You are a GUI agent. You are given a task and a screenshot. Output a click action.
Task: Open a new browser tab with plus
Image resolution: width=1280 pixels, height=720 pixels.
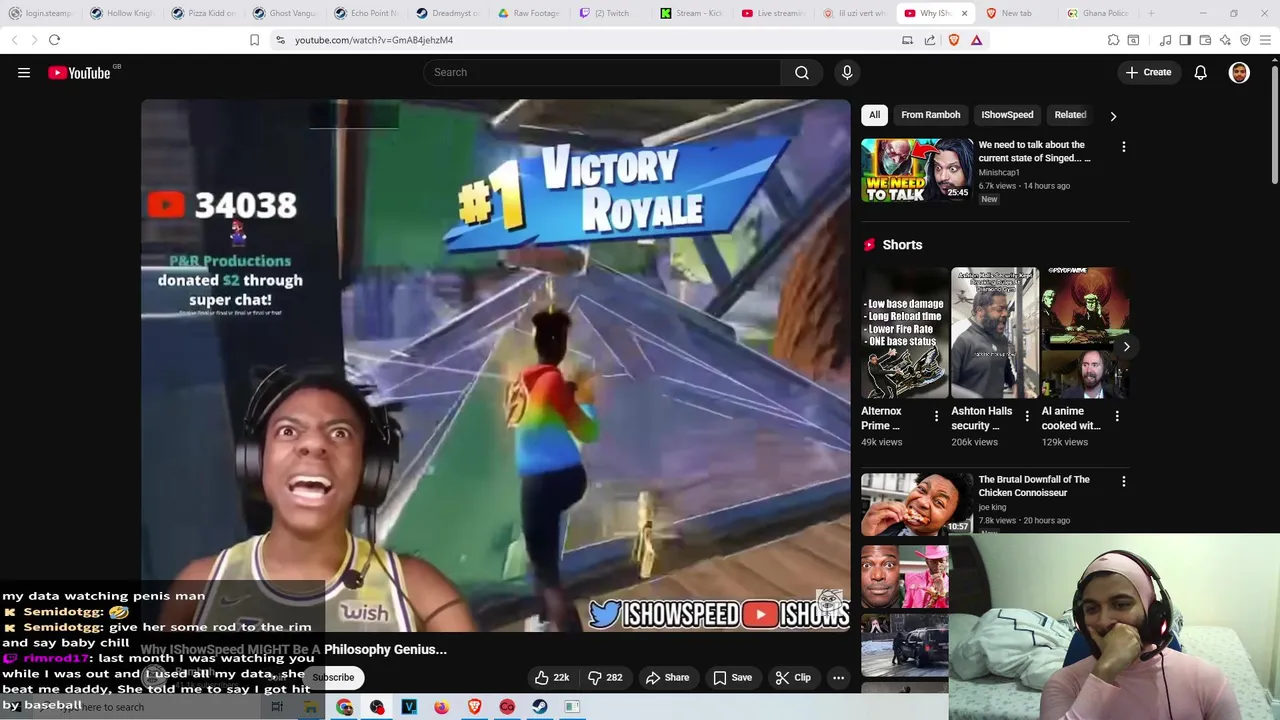click(x=1151, y=13)
